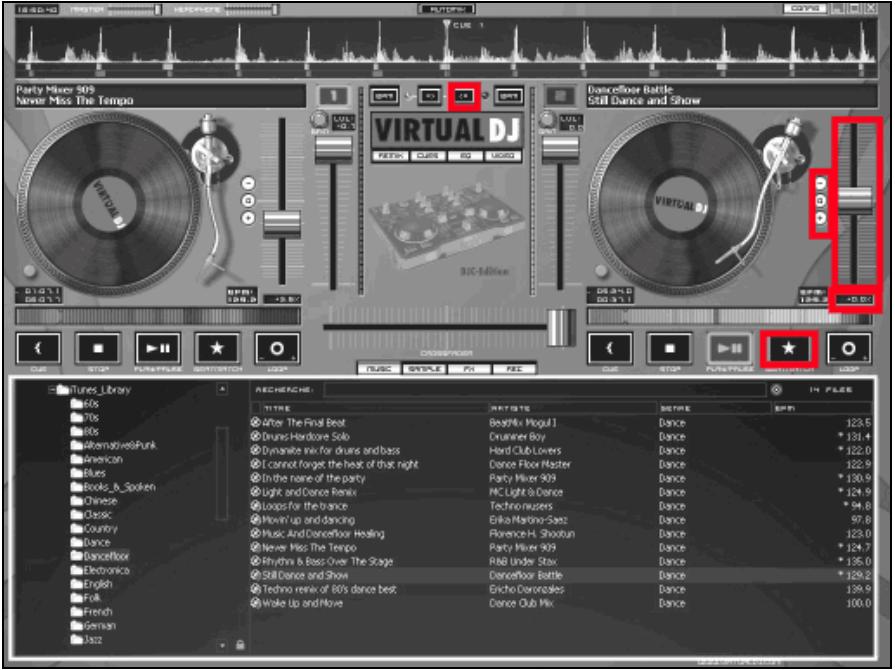Adjust the Master volume slider

click(x=134, y=10)
